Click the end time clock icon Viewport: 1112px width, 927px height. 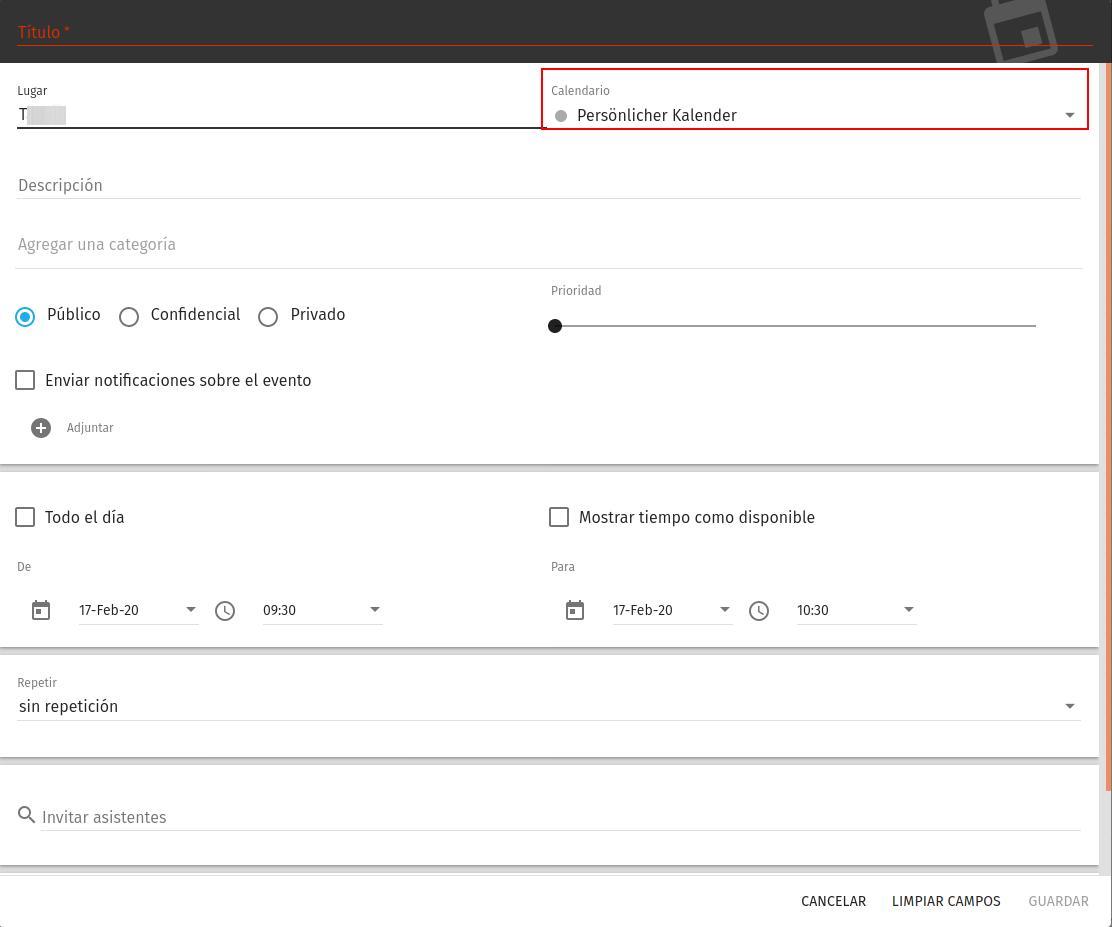click(x=759, y=610)
